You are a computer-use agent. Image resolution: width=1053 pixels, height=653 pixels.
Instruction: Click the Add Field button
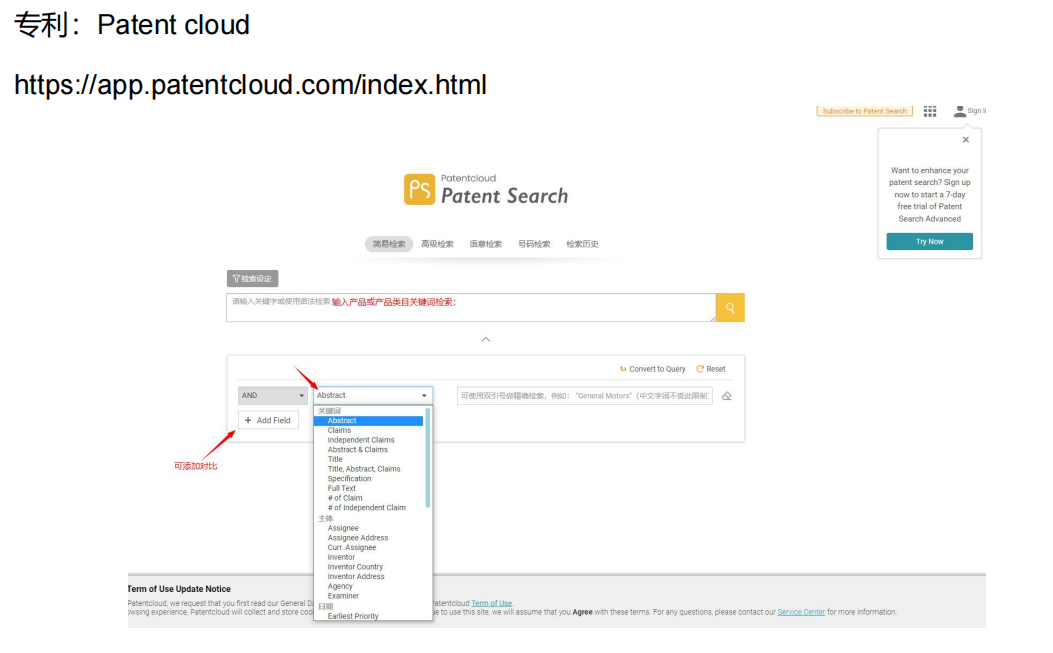268,421
